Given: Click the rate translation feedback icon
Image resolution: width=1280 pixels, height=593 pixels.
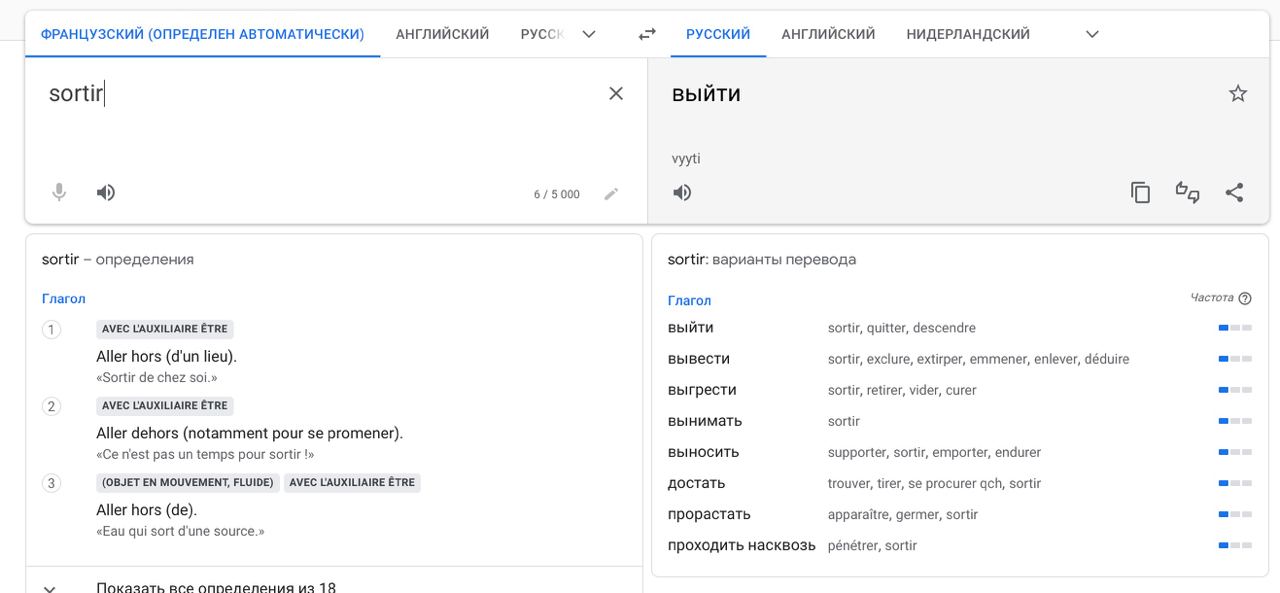Looking at the screenshot, I should pos(1187,192).
